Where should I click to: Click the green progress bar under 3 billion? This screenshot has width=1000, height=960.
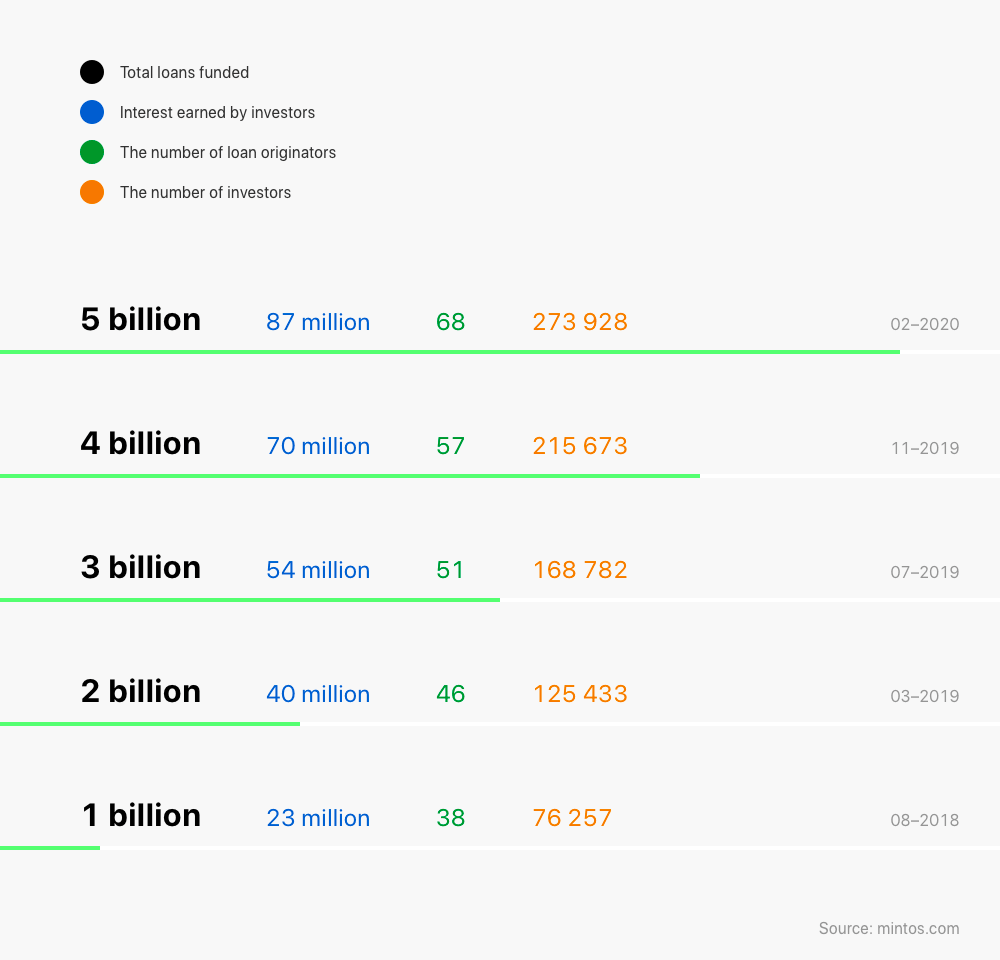click(x=250, y=600)
